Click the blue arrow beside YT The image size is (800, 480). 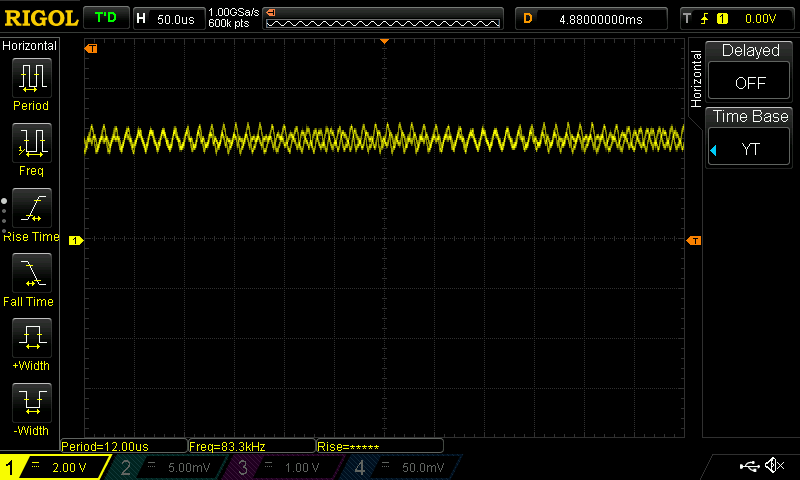(713, 150)
